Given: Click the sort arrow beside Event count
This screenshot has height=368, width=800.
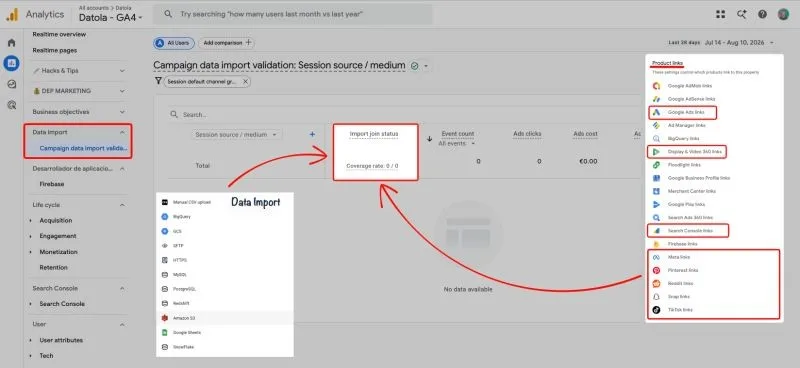Looking at the screenshot, I should coord(430,138).
